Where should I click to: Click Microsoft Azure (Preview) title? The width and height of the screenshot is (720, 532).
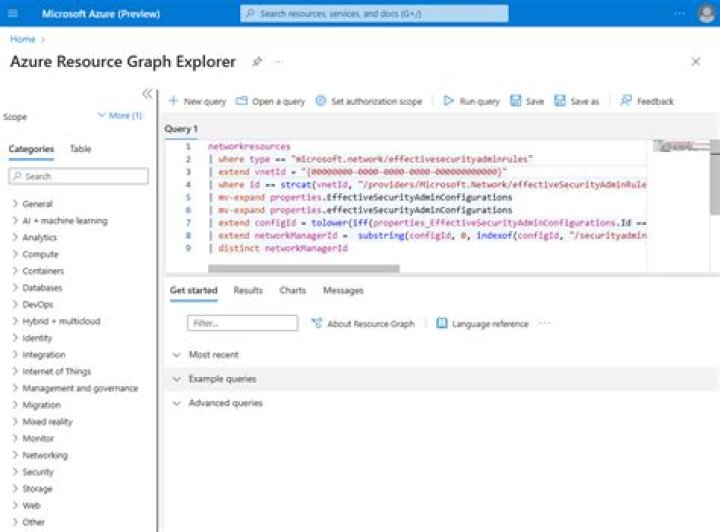pyautogui.click(x=101, y=14)
